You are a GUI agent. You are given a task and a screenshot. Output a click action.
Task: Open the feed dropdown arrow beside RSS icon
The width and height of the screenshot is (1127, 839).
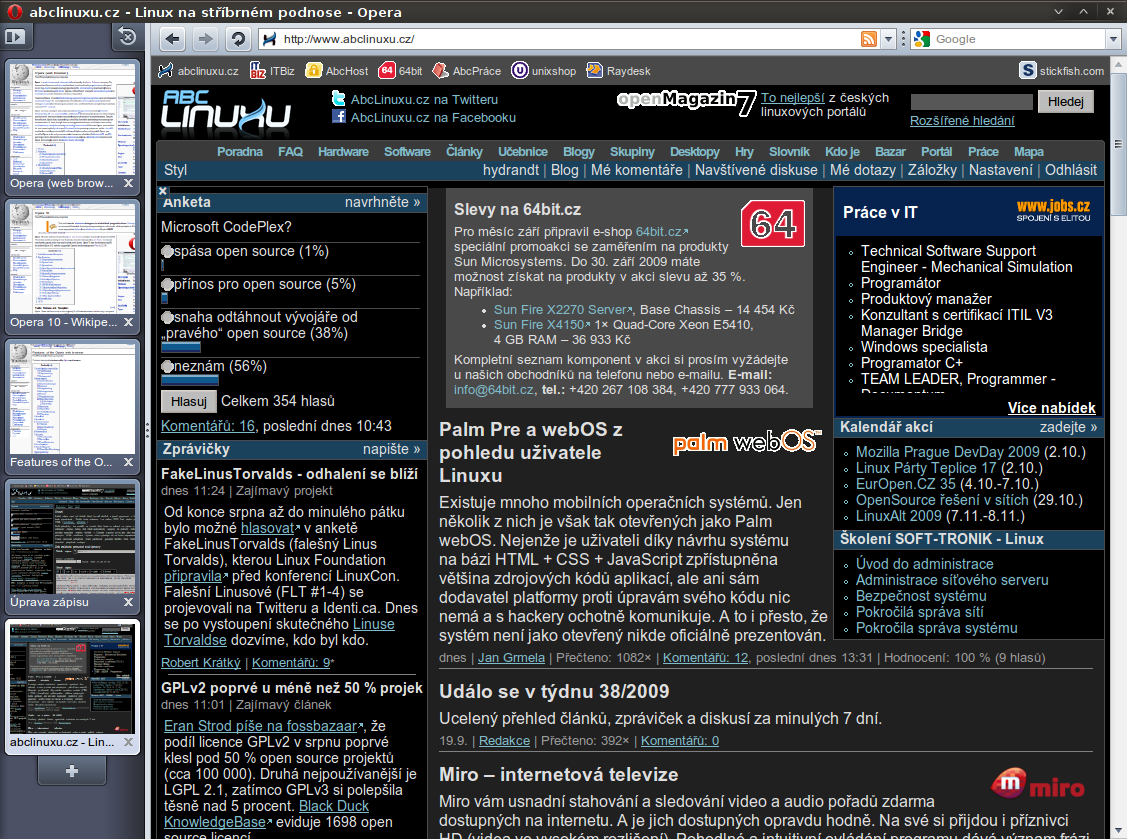click(888, 40)
